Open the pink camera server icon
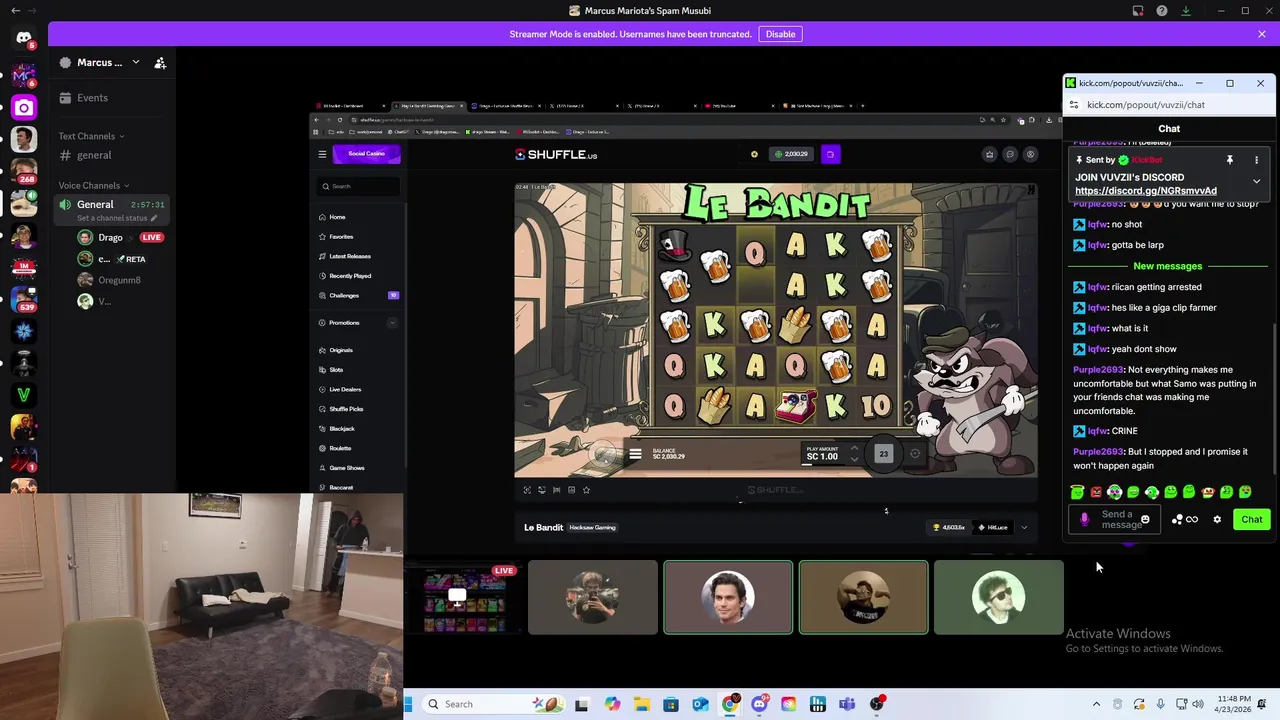The height and width of the screenshot is (720, 1280). (x=24, y=107)
